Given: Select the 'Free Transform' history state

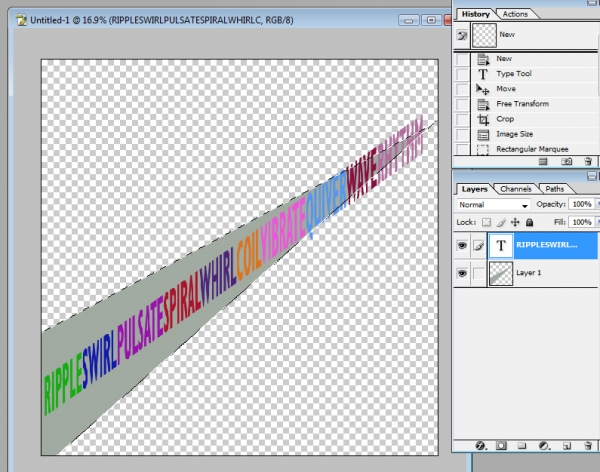Looking at the screenshot, I should coord(535,104).
